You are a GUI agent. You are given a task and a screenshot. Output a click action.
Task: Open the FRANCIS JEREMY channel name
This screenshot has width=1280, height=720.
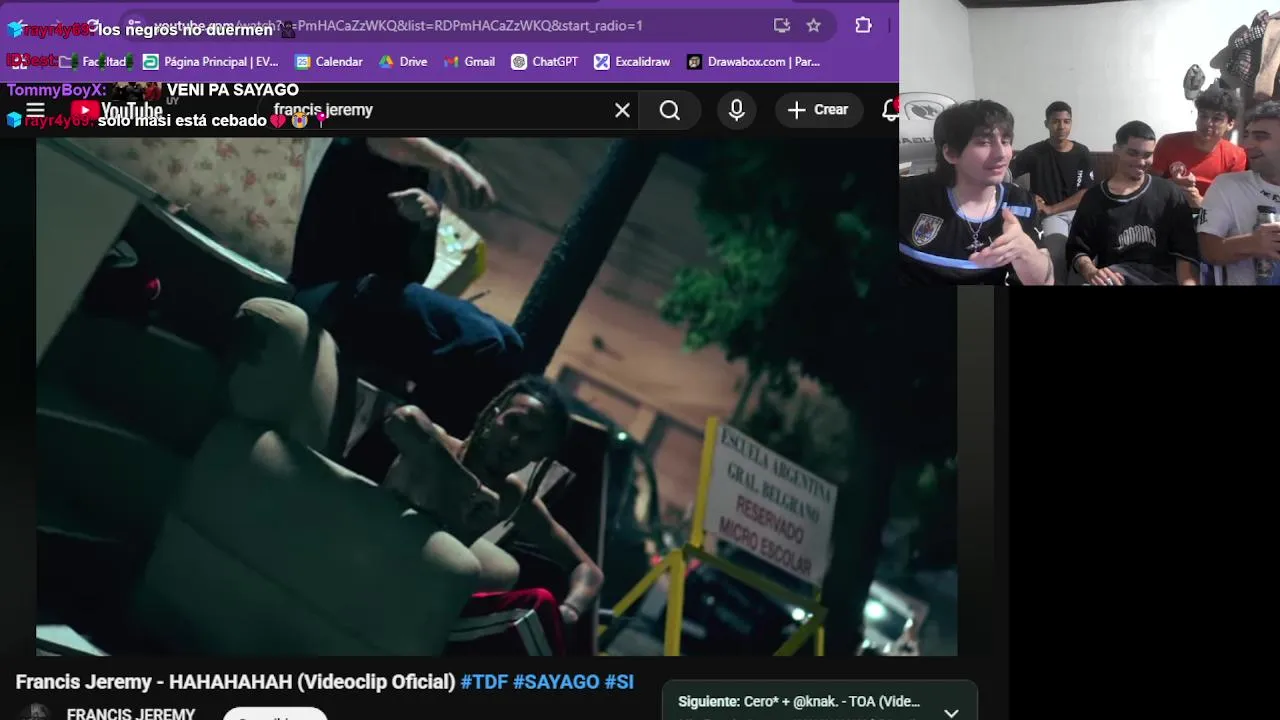coord(131,713)
